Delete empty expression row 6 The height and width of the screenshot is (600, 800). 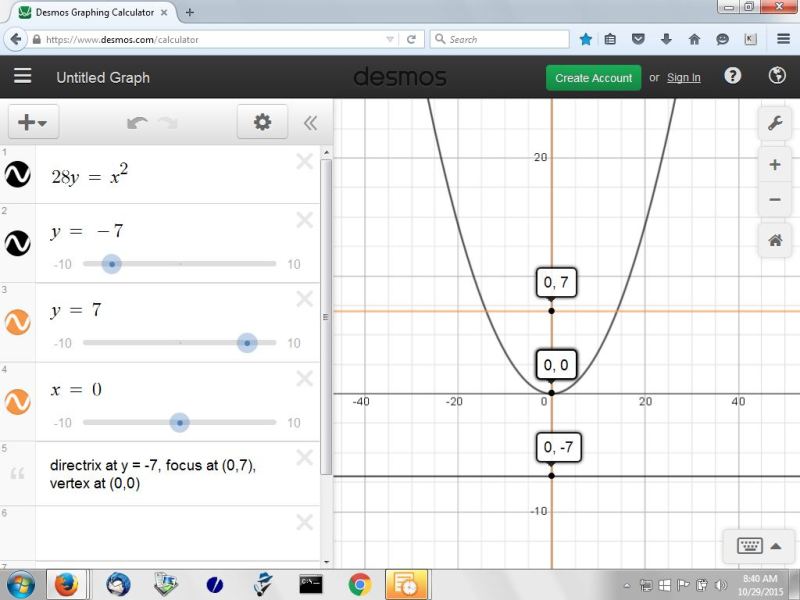click(x=305, y=522)
